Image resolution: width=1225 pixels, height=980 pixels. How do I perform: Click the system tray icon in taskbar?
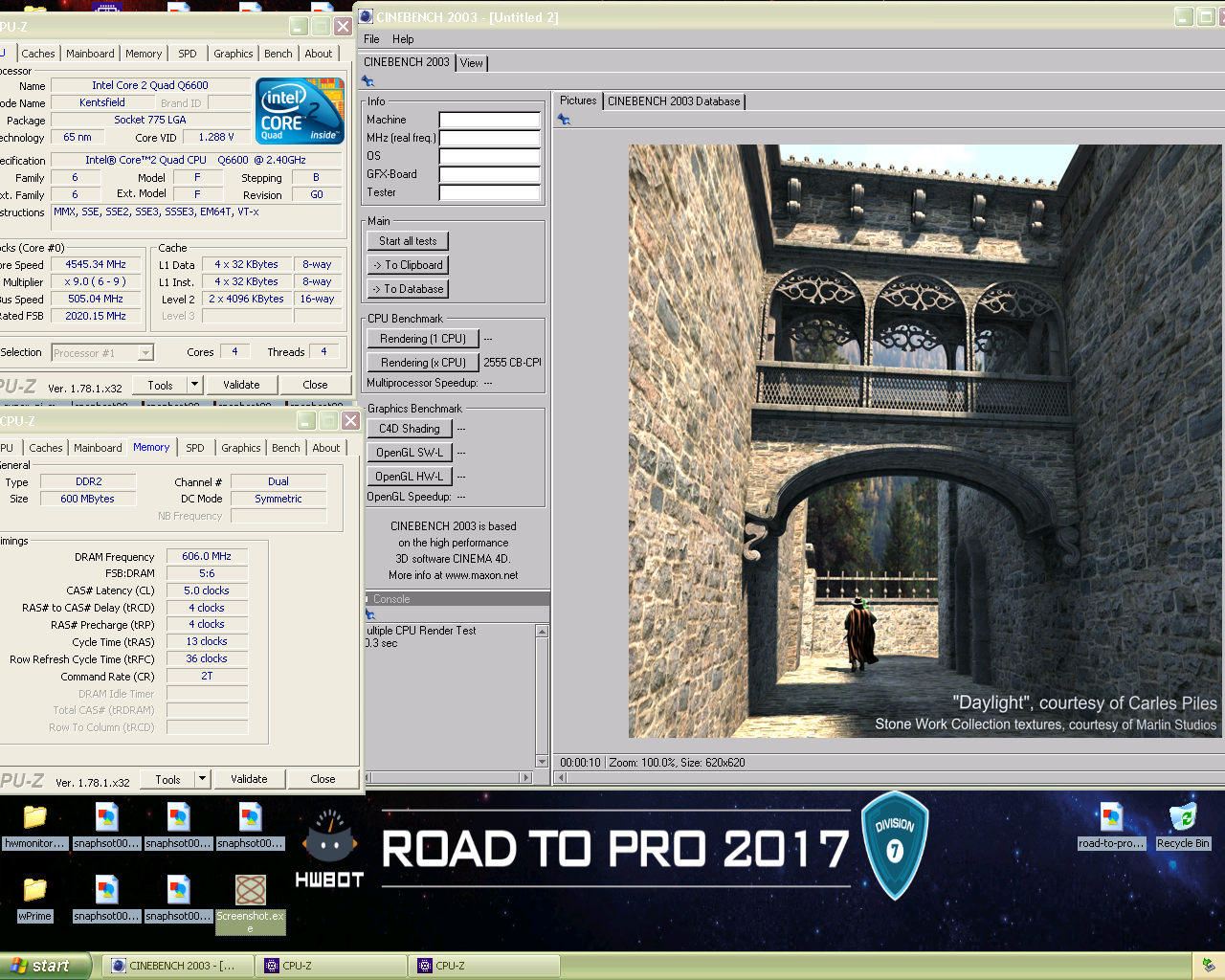[1208, 966]
